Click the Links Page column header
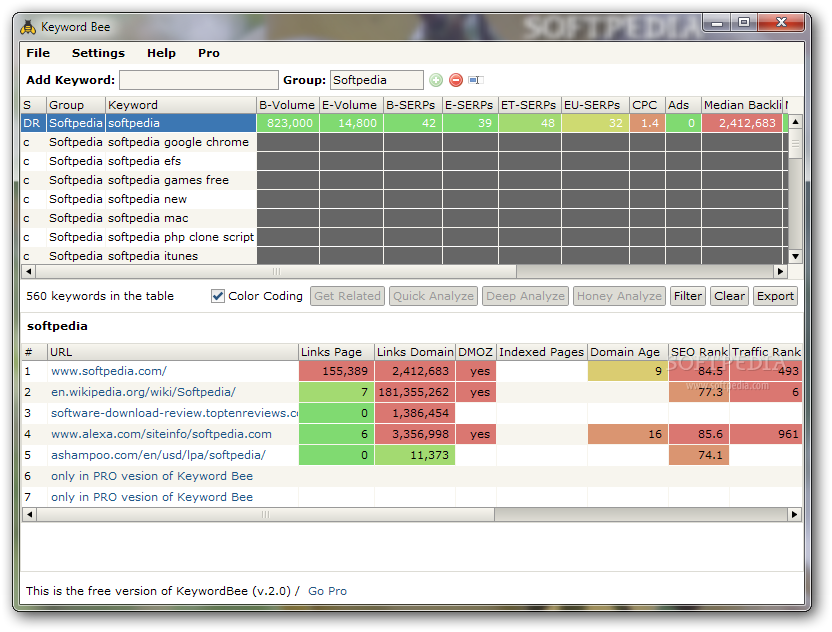832x632 pixels. pos(336,352)
